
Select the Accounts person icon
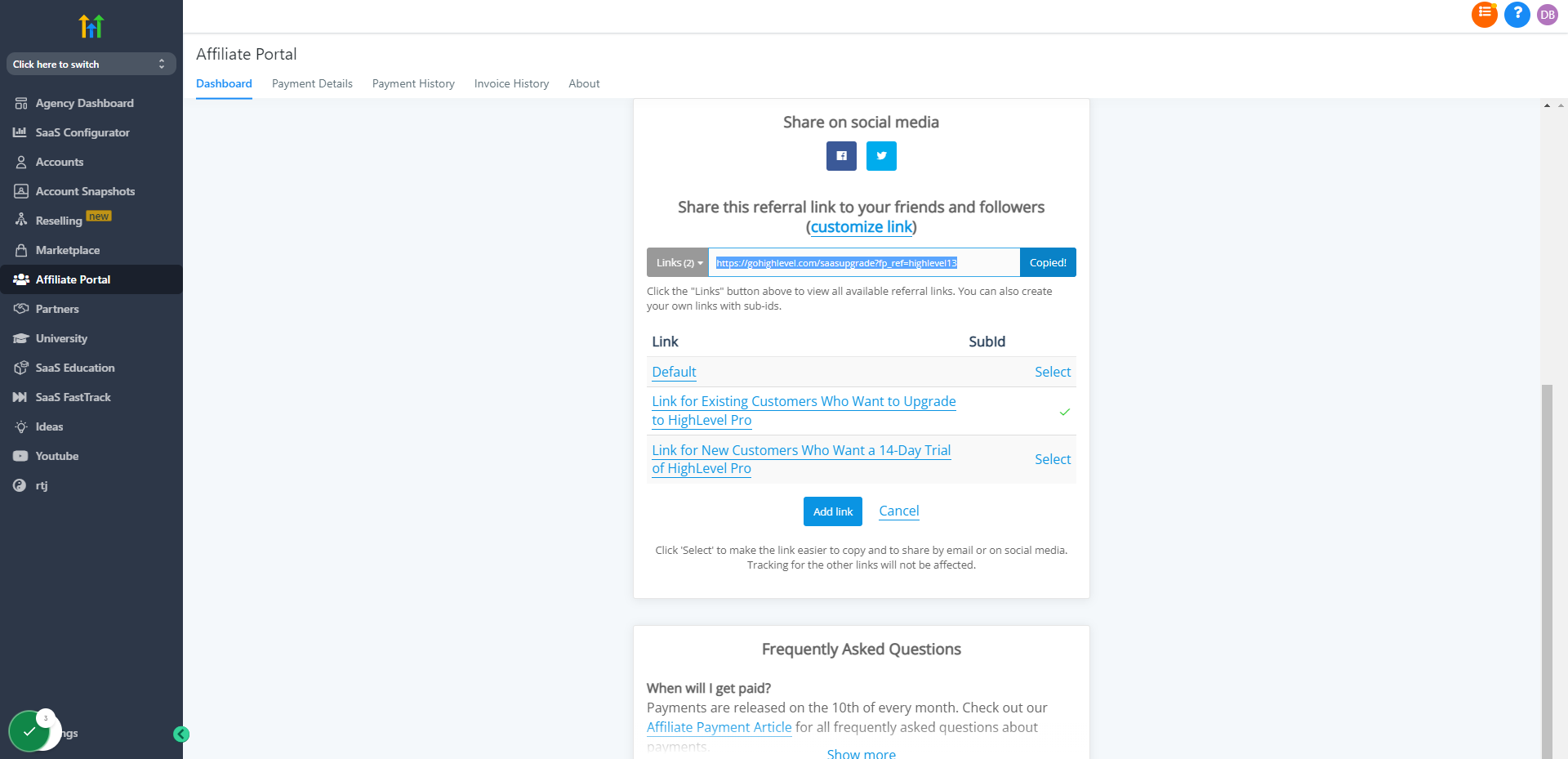21,162
